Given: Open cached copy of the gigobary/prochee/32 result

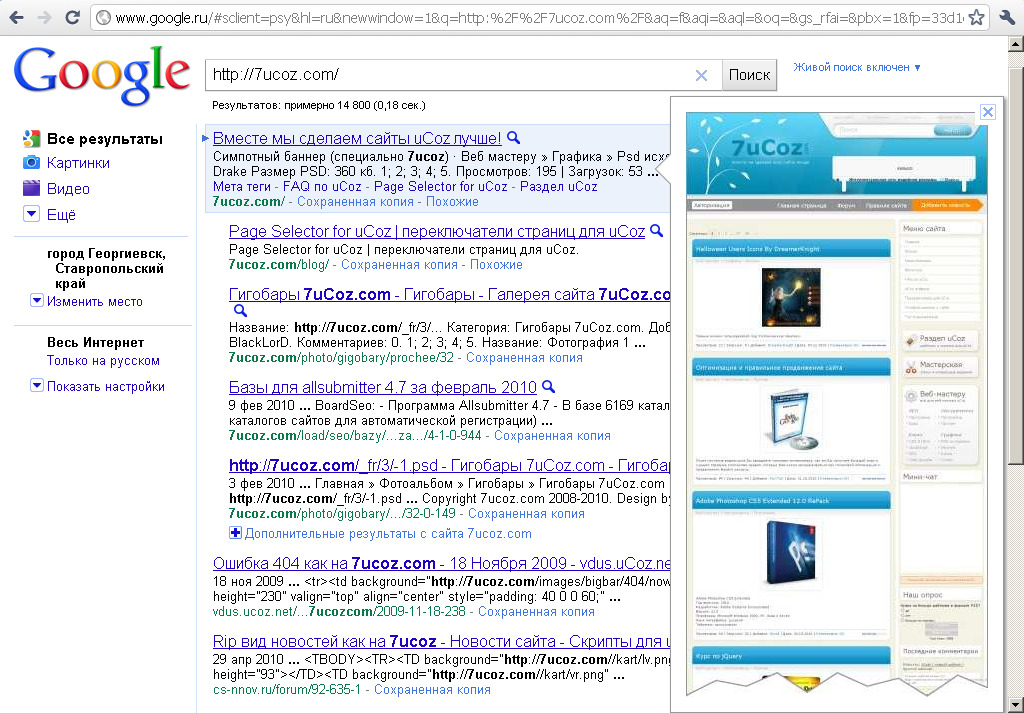Looking at the screenshot, I should (x=524, y=357).
